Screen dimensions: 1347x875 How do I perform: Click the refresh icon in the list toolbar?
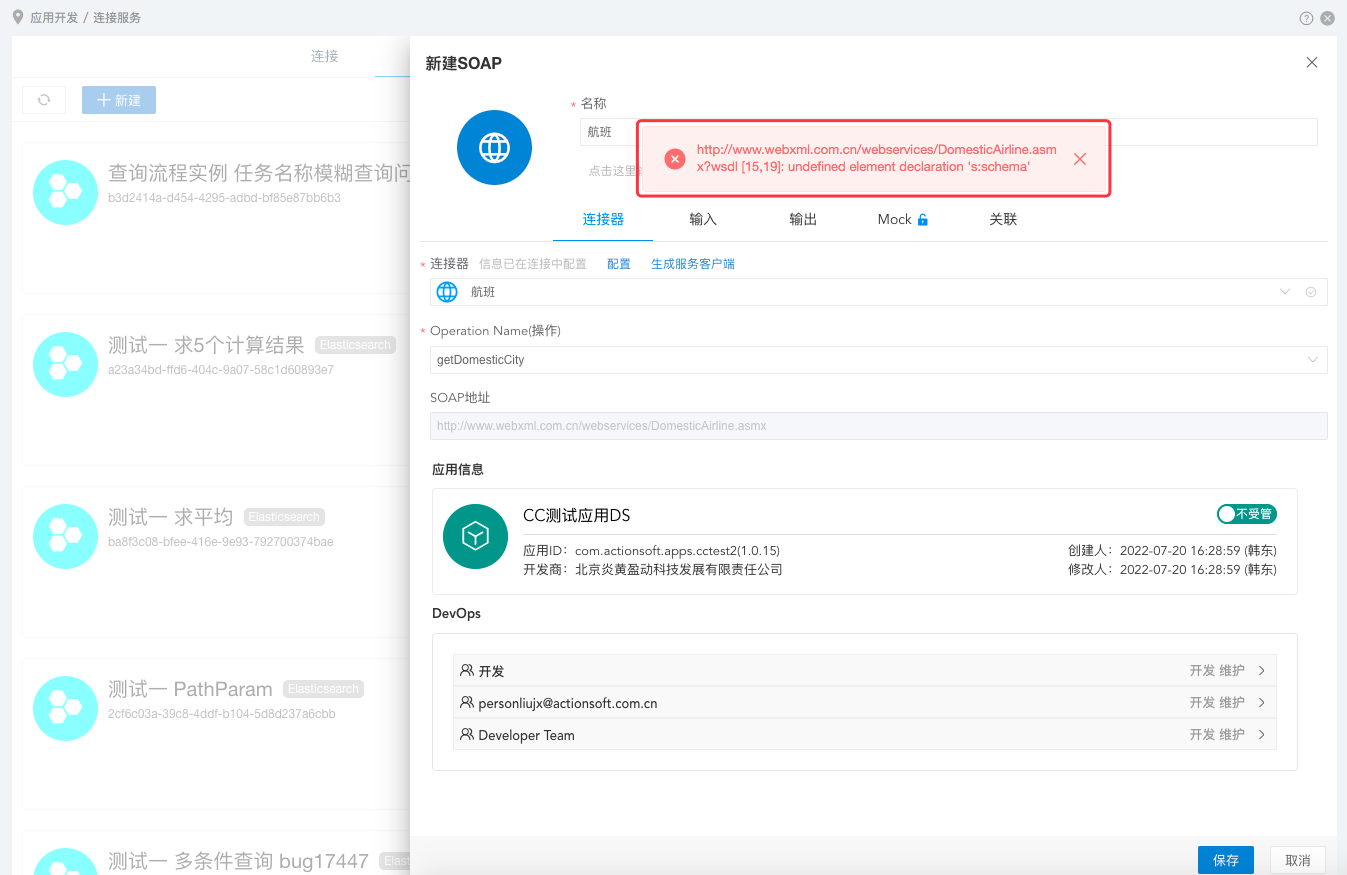[x=44, y=100]
